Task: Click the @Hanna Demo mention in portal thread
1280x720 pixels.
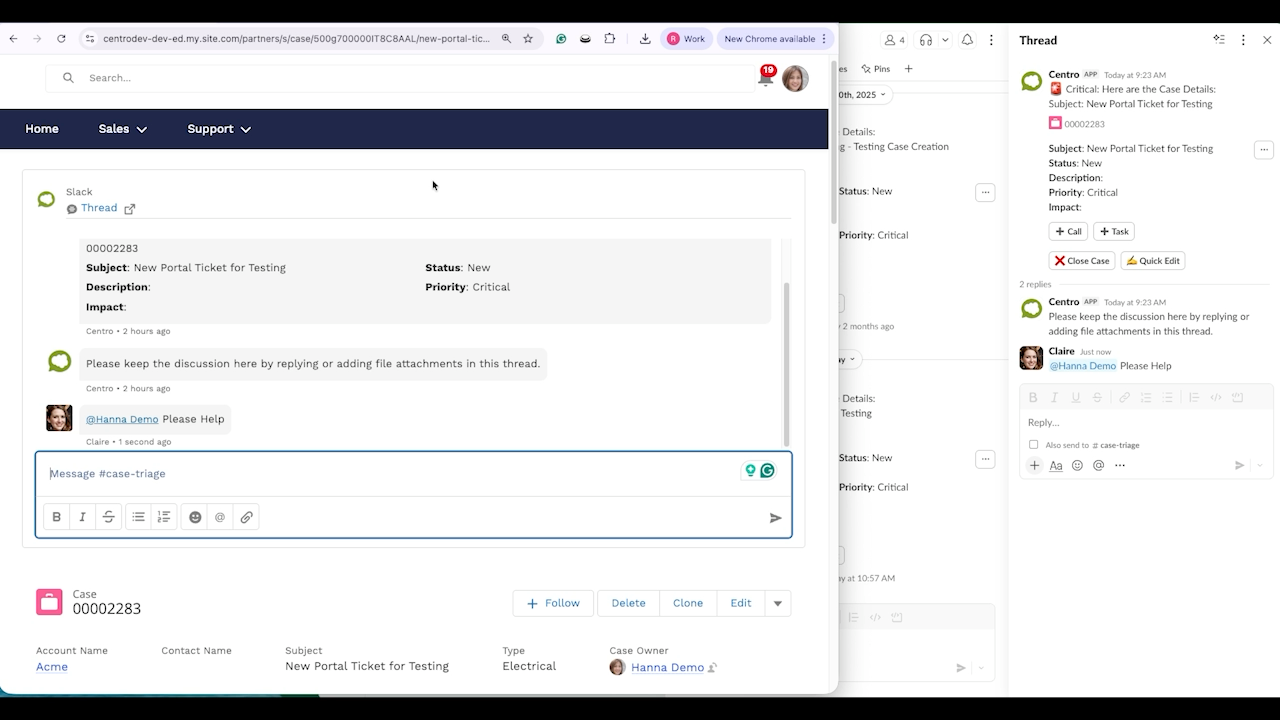Action: tap(122, 419)
